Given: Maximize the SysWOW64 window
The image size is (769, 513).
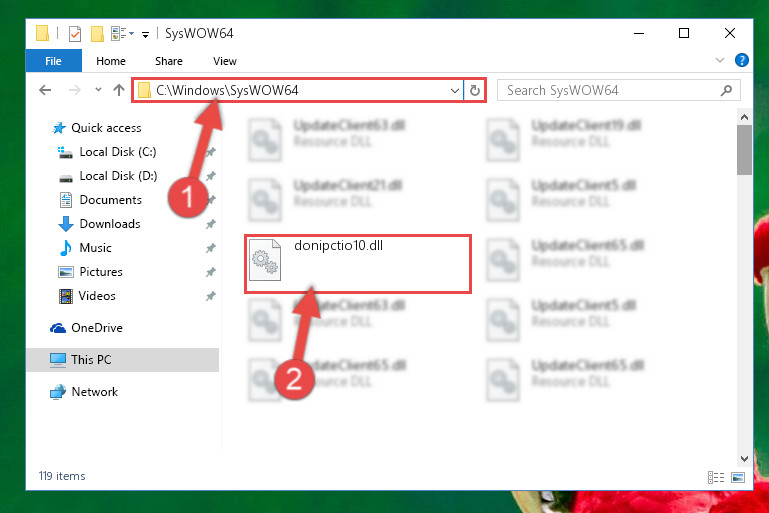Looking at the screenshot, I should (x=684, y=33).
